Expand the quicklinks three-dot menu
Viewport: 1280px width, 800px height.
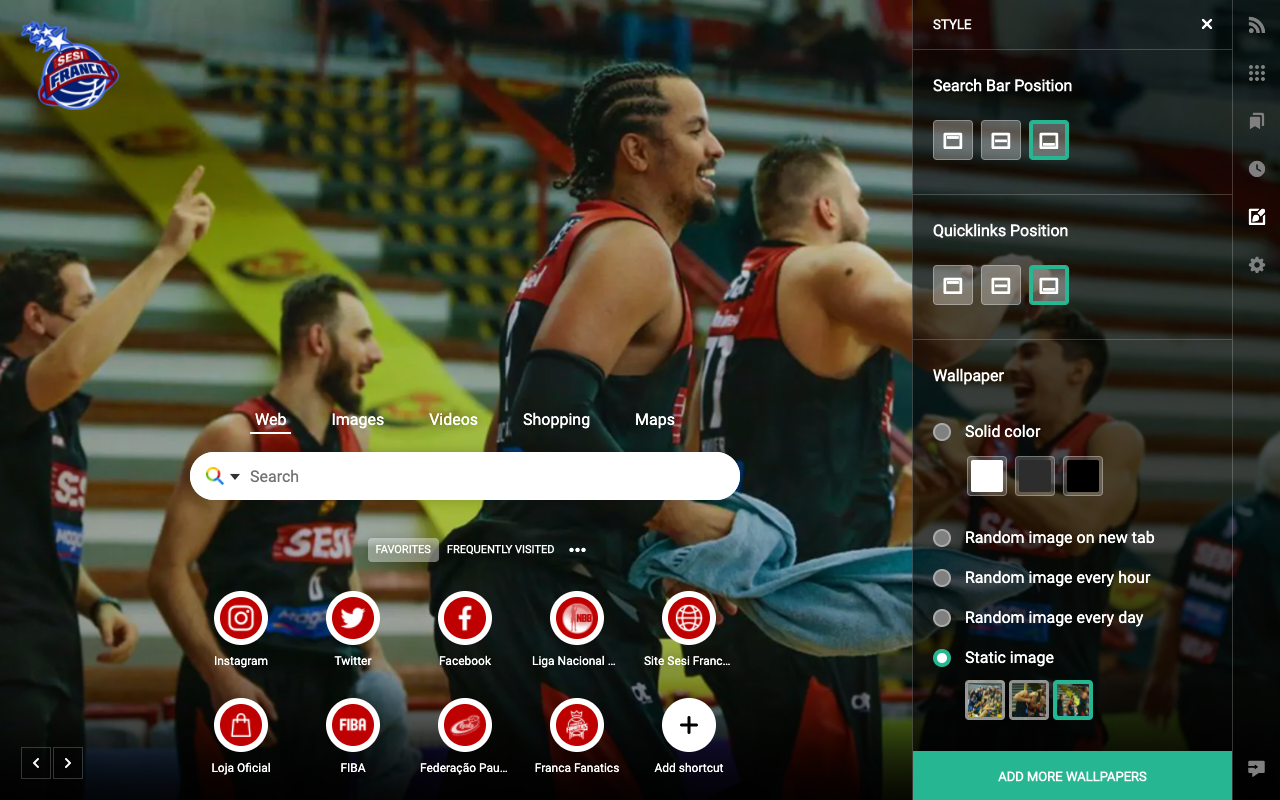pos(577,550)
